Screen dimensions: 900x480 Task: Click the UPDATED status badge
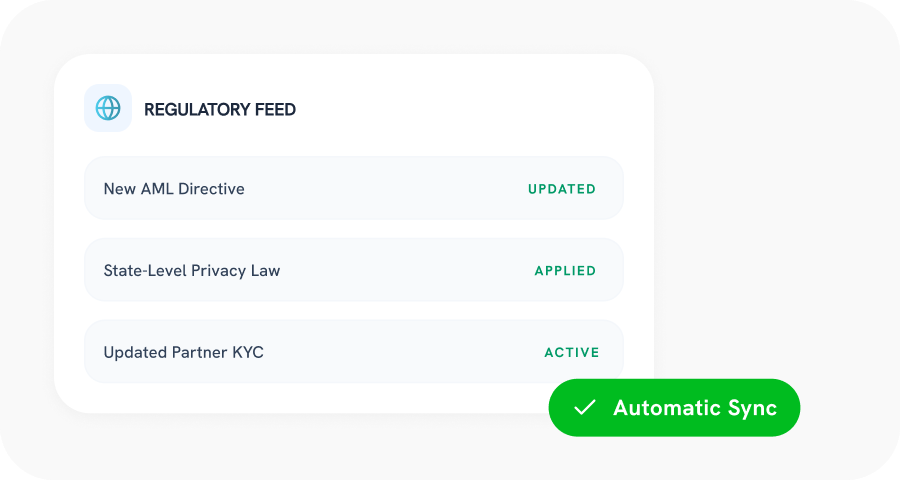point(562,189)
